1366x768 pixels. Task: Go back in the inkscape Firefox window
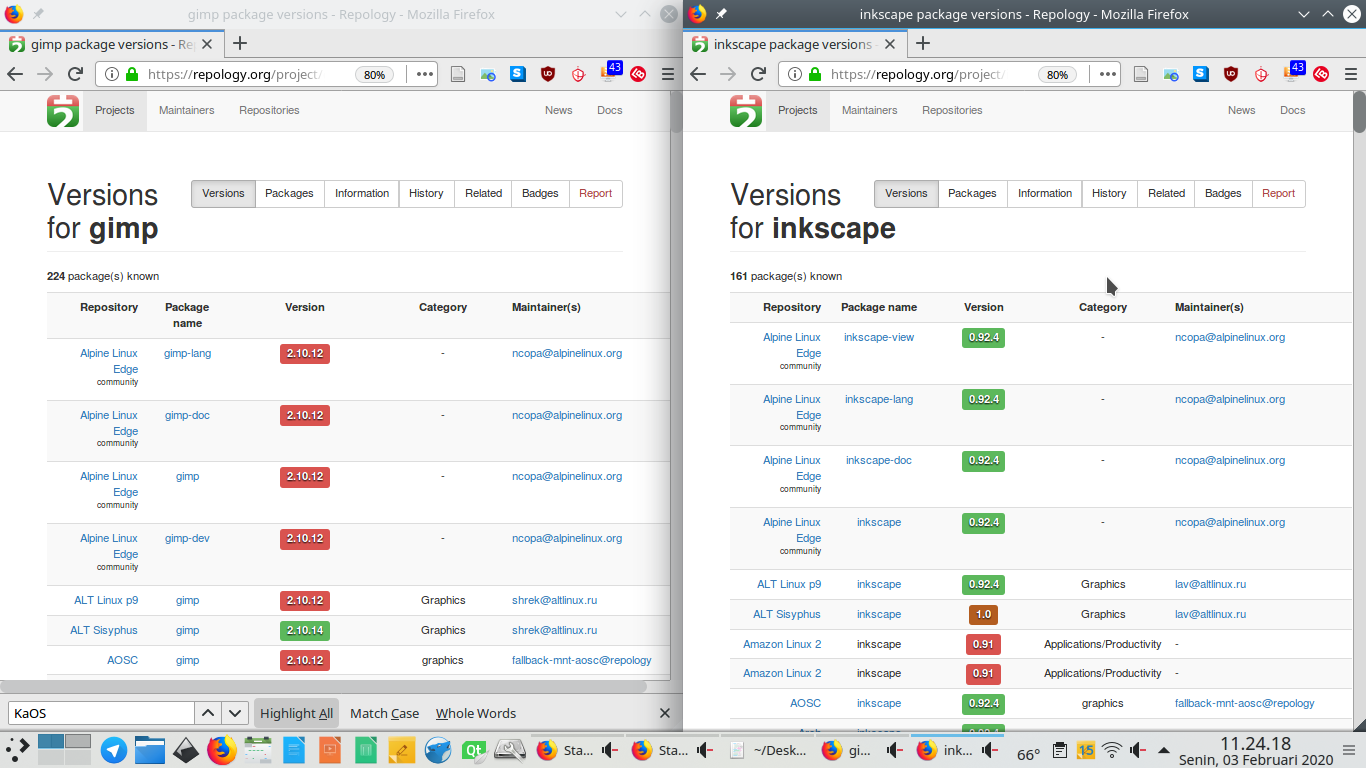click(x=698, y=74)
